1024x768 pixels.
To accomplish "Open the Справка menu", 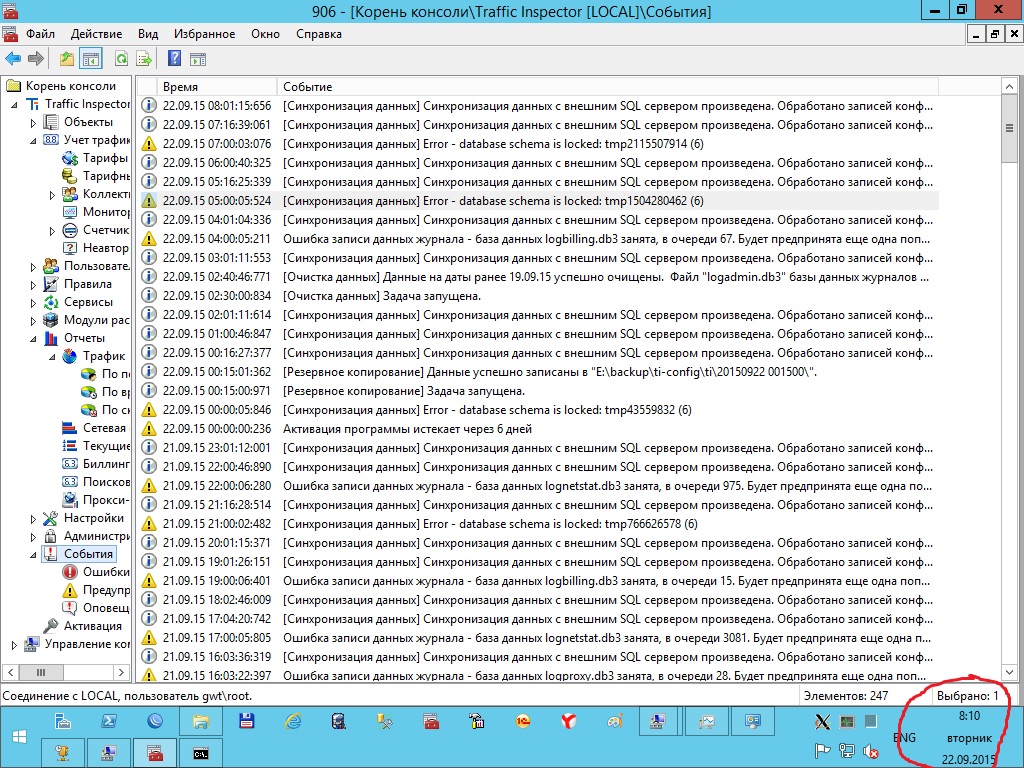I will pyautogui.click(x=319, y=34).
